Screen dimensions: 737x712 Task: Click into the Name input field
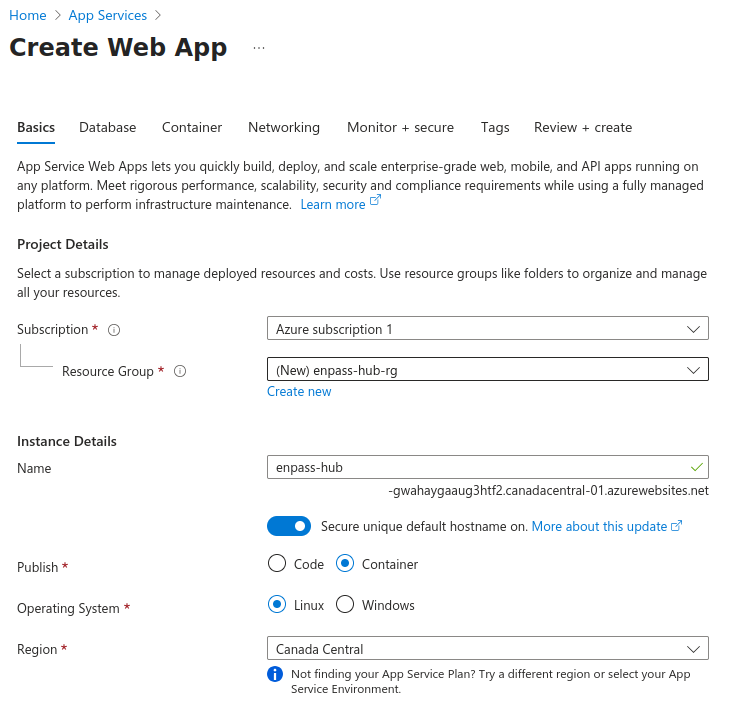pyautogui.click(x=487, y=467)
